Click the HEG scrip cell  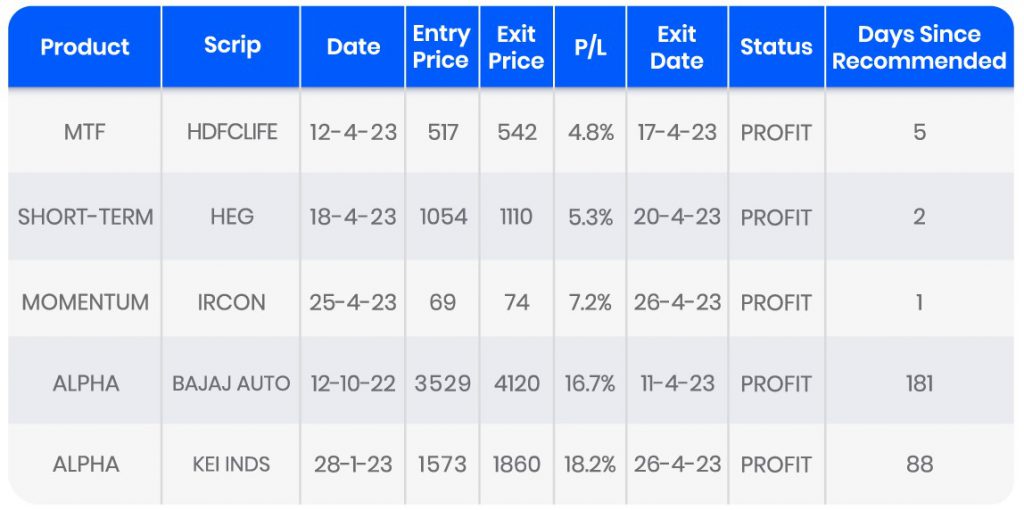click(231, 217)
